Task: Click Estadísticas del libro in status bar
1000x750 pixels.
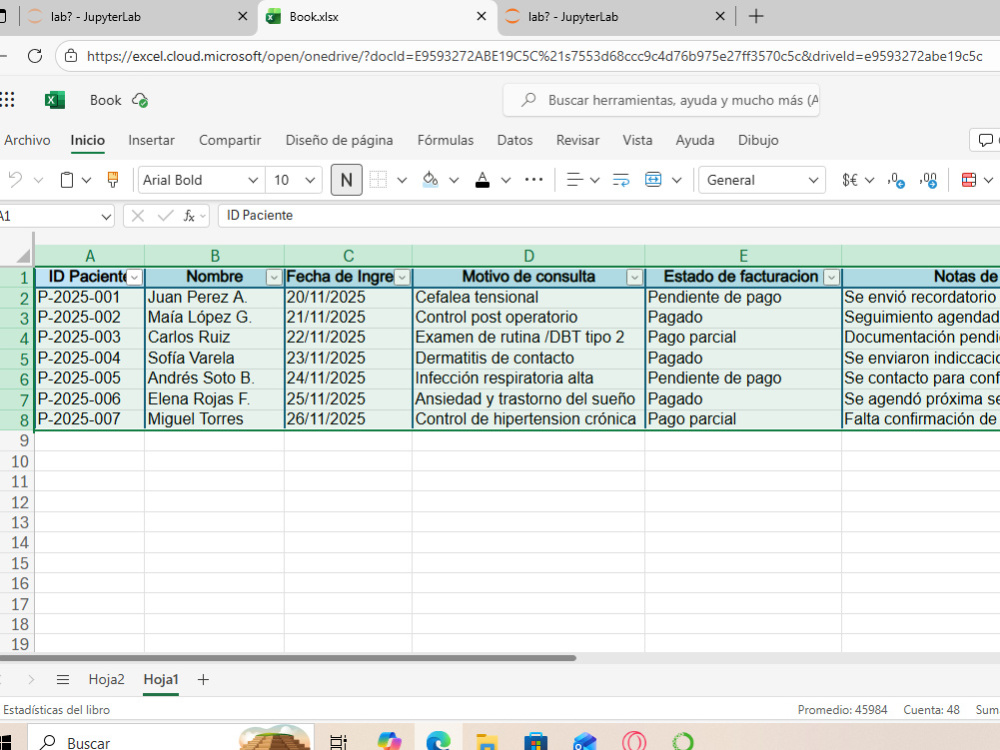Action: [56, 710]
